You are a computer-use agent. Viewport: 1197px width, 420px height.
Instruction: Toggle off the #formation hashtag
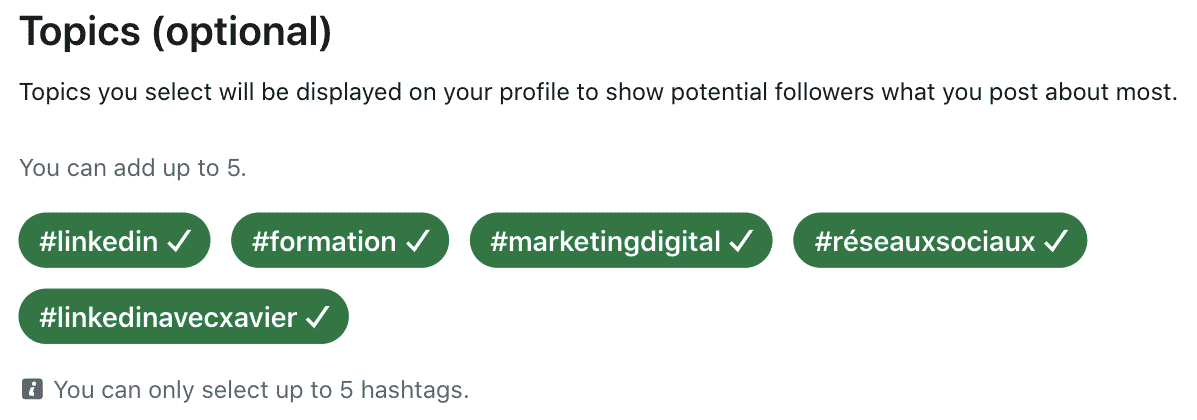340,241
